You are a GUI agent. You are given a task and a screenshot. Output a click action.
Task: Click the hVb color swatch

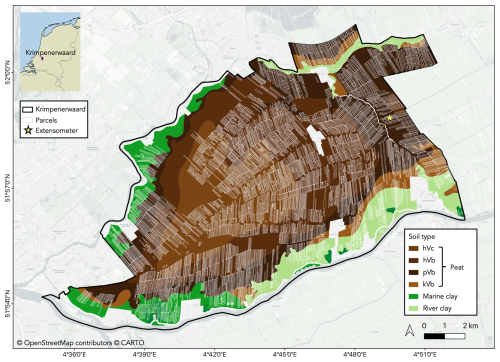[x=414, y=260]
